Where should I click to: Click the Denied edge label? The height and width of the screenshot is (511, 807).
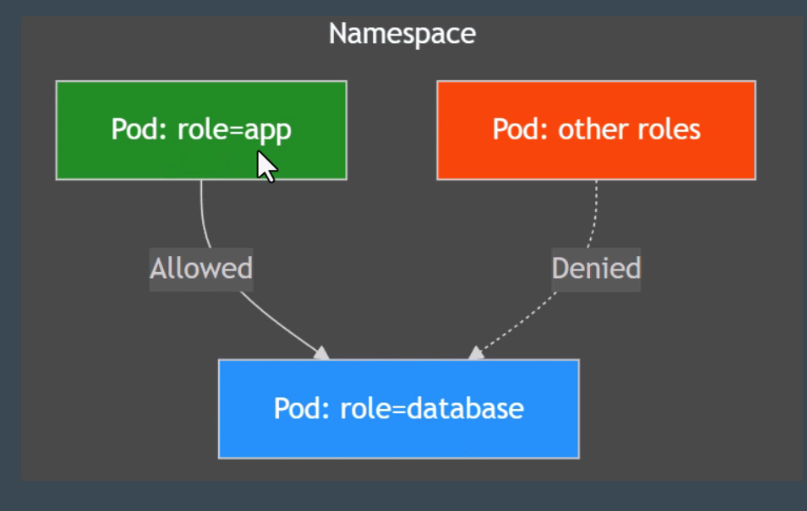point(596,268)
